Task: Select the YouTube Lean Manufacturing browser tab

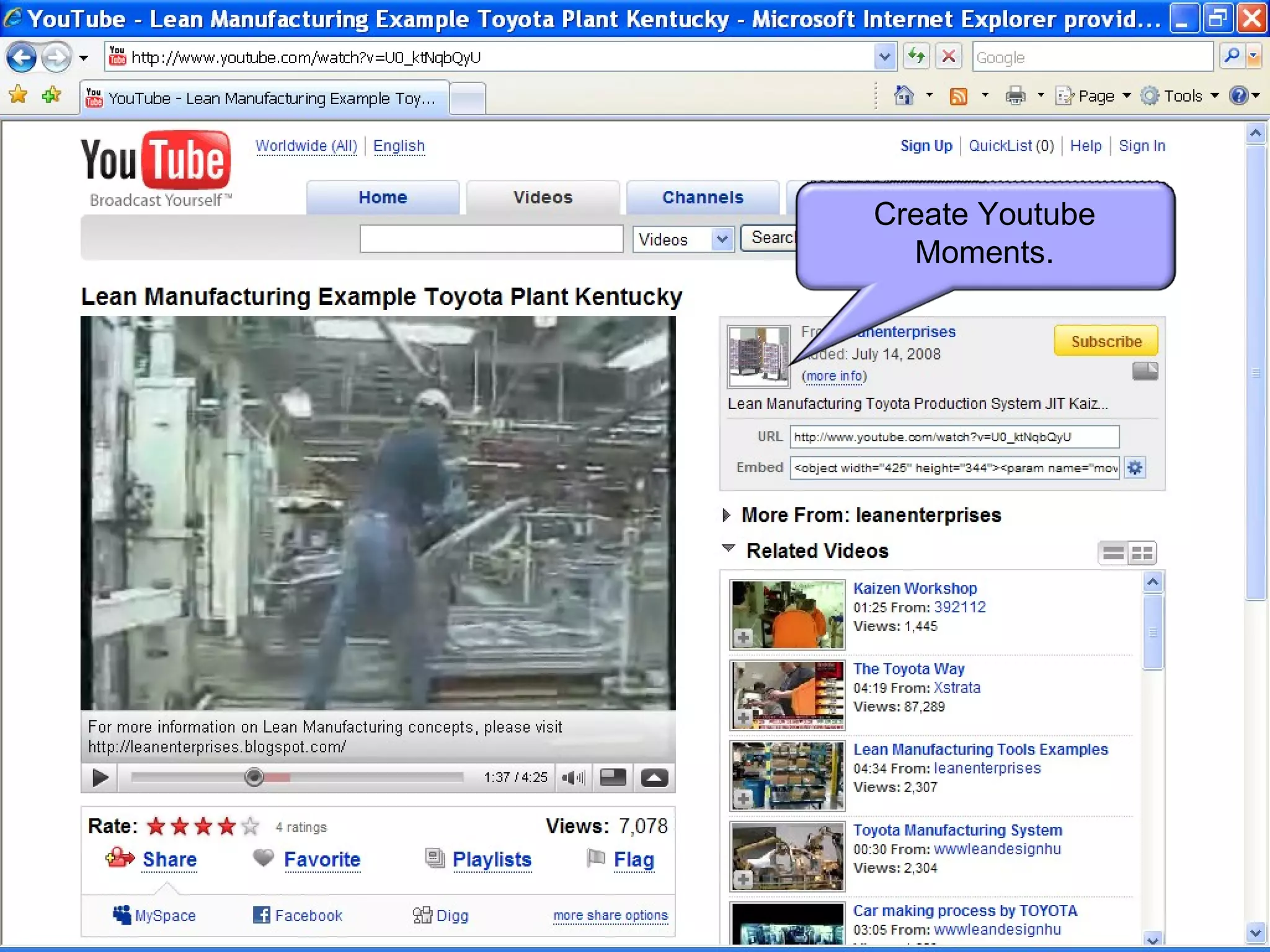Action: (x=265, y=98)
